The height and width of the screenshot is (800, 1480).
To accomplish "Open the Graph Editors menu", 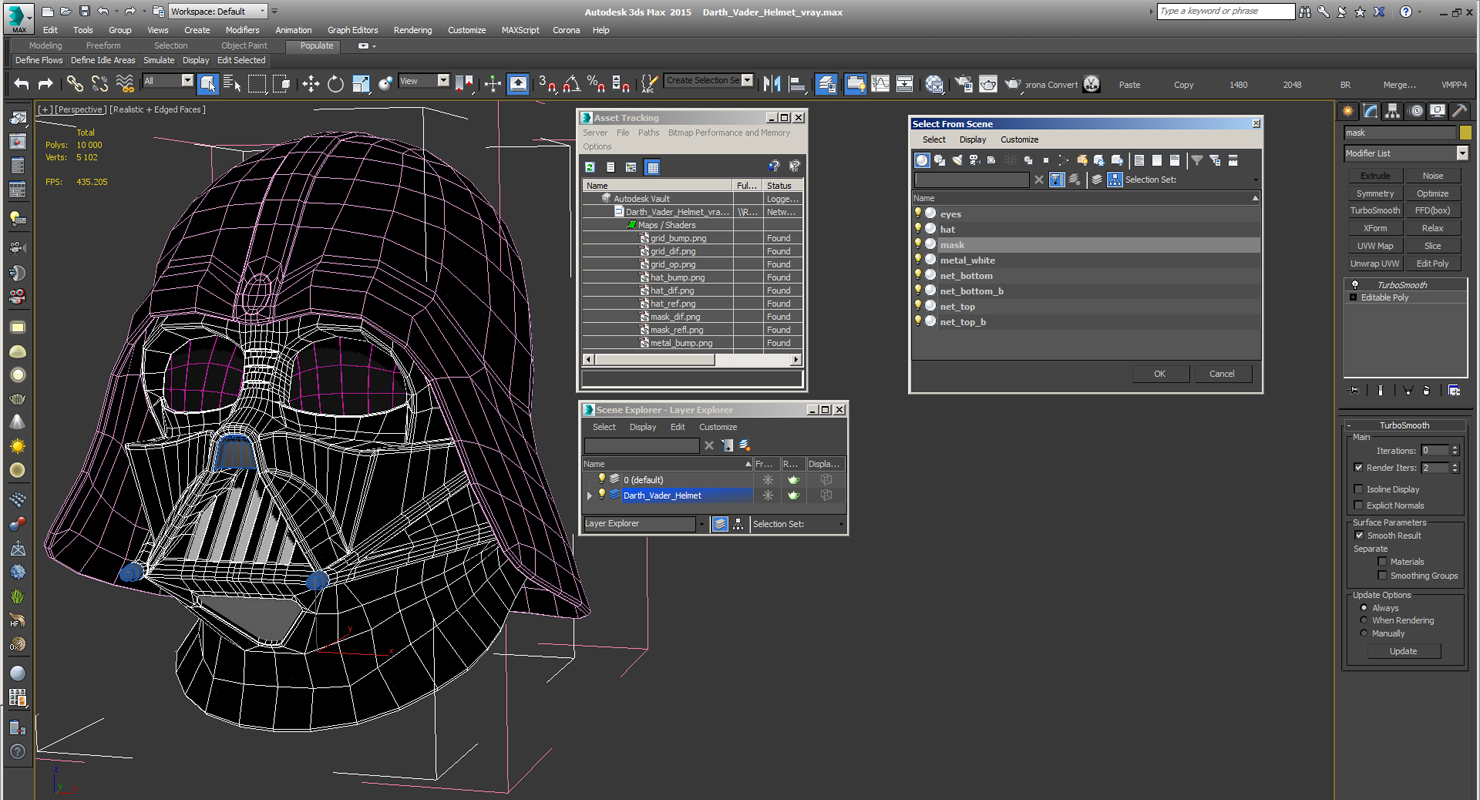I will click(x=353, y=30).
